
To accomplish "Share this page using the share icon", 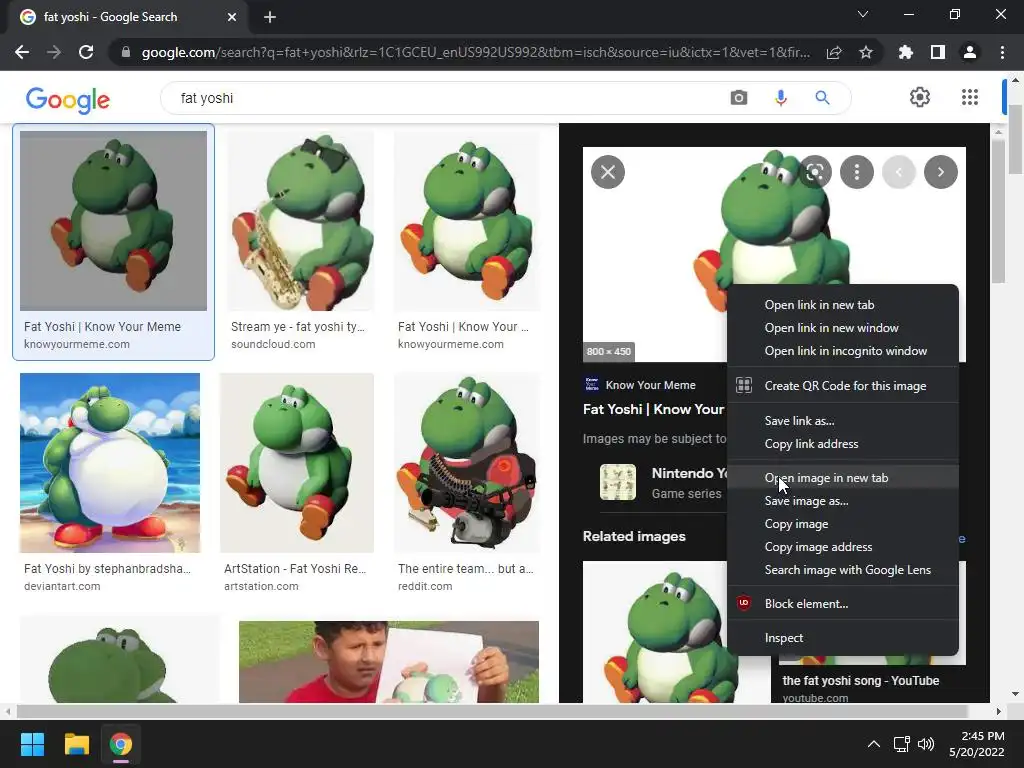I will click(x=834, y=52).
